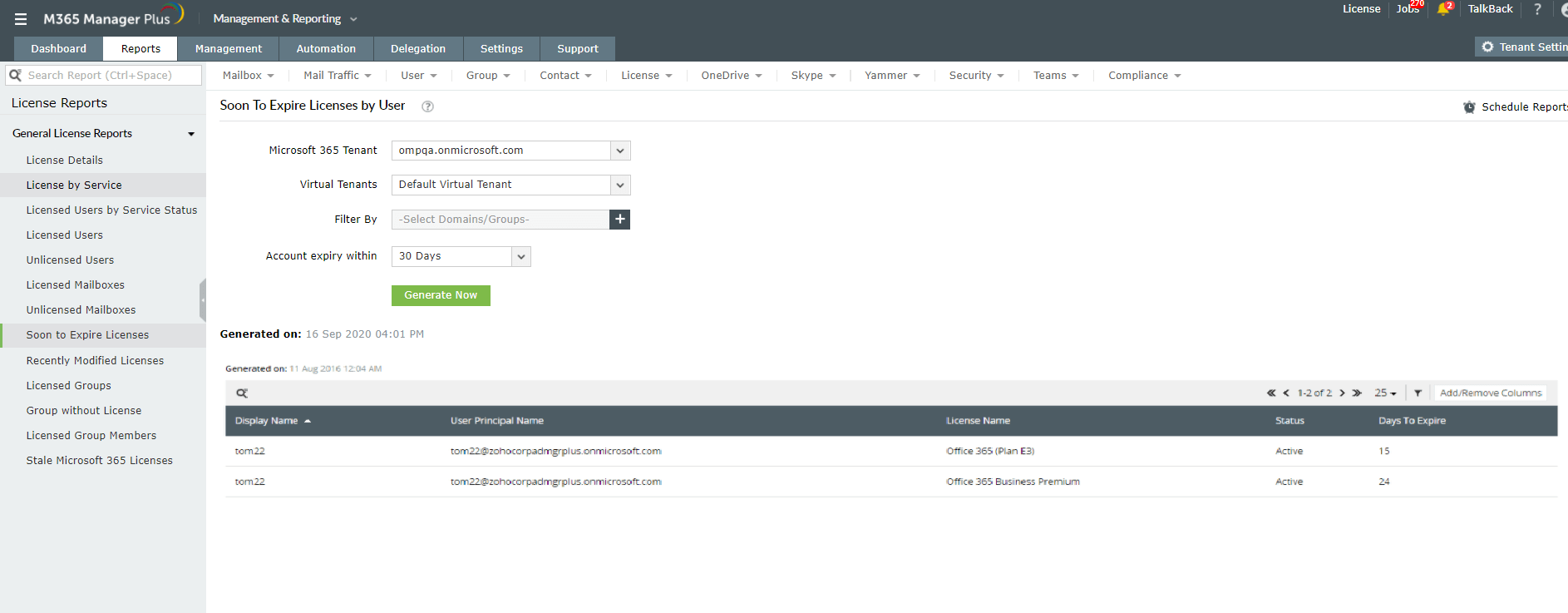Image resolution: width=1568 pixels, height=613 pixels.
Task: Open the Group reports dropdown
Action: click(x=488, y=76)
